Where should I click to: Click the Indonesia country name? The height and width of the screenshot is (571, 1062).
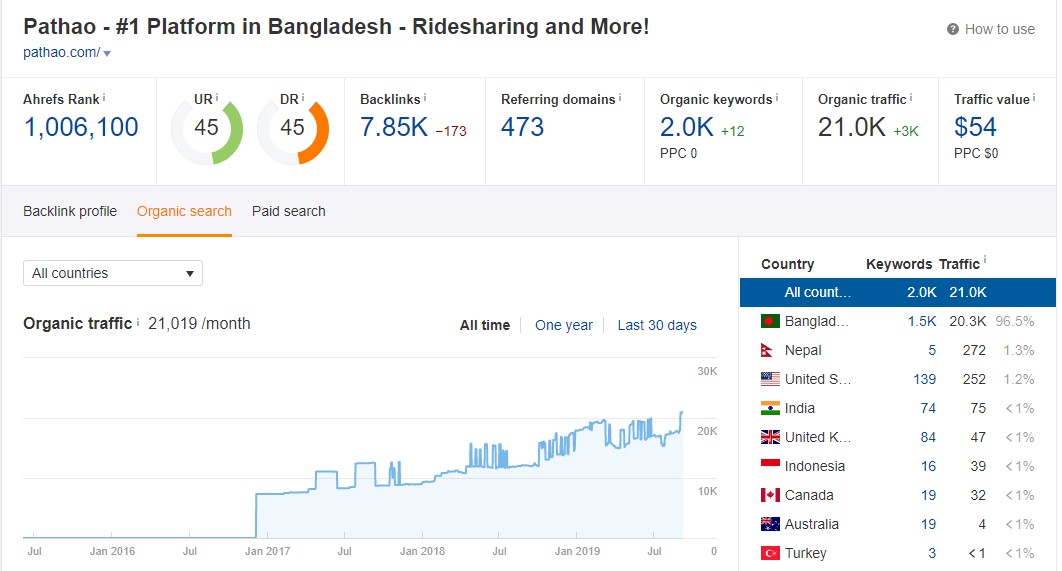tap(815, 467)
